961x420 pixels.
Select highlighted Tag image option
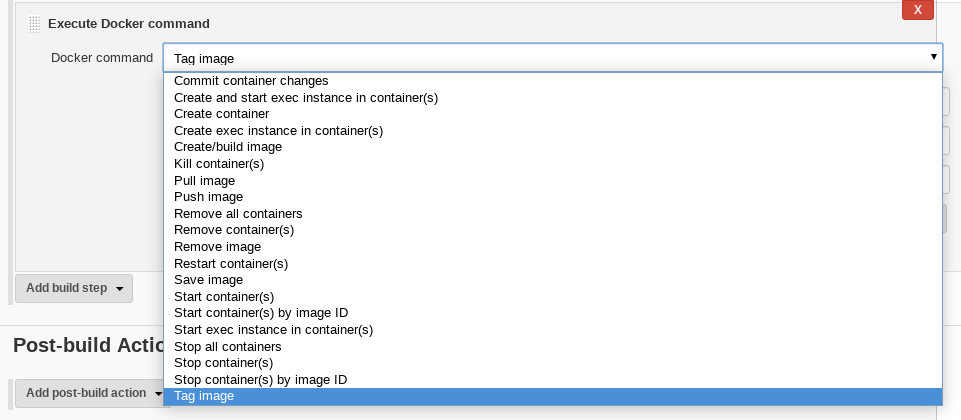click(553, 396)
